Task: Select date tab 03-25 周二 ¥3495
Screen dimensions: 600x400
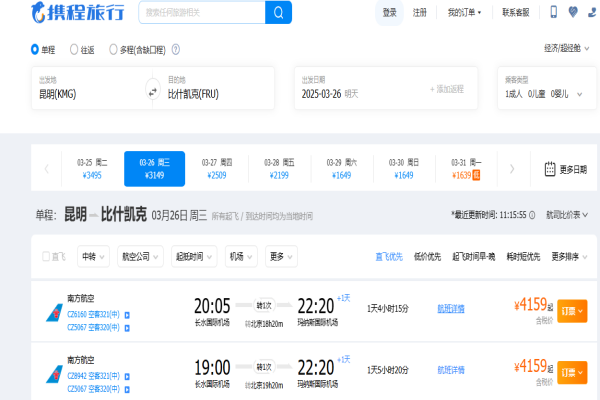Action: pyautogui.click(x=92, y=169)
